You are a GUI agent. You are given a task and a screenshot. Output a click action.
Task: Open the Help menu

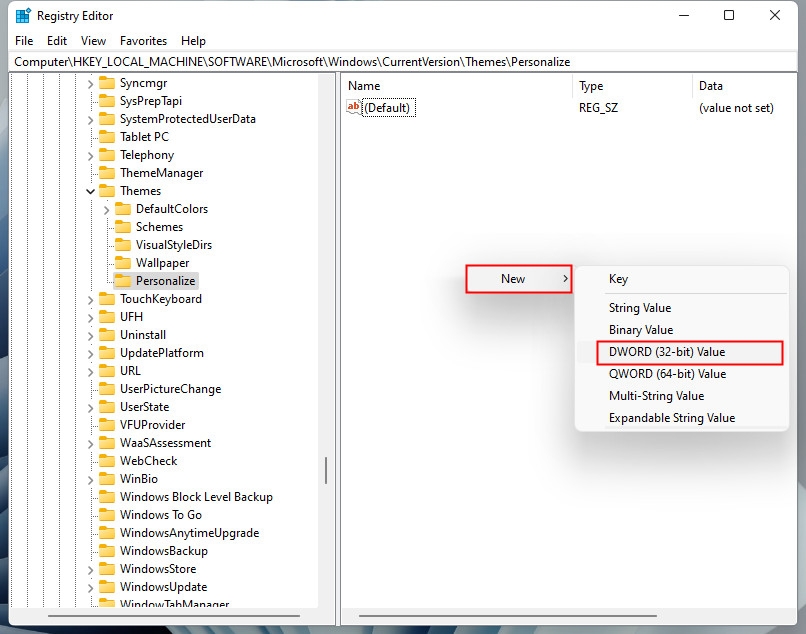pos(193,41)
